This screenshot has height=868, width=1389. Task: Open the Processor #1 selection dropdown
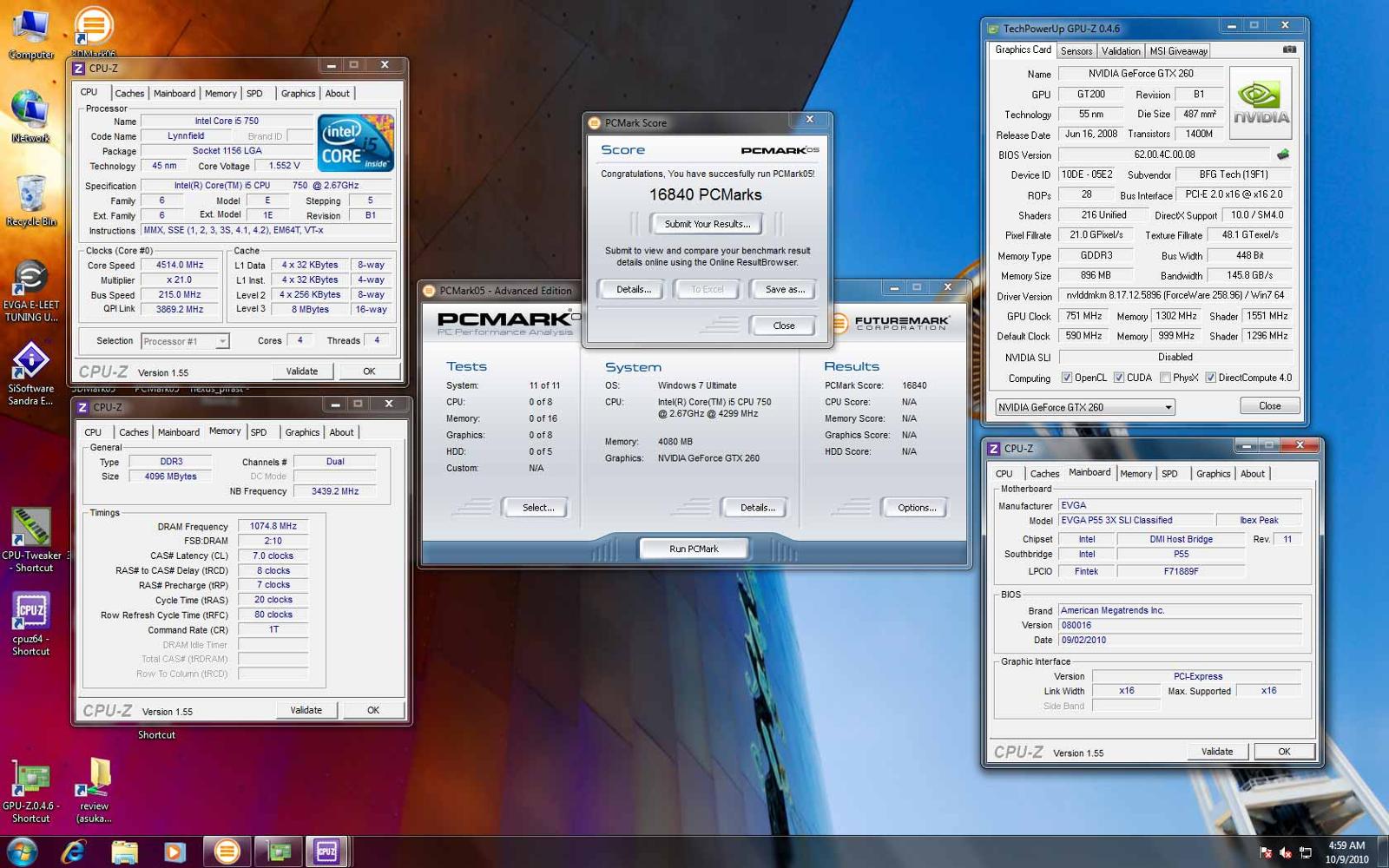tap(185, 341)
